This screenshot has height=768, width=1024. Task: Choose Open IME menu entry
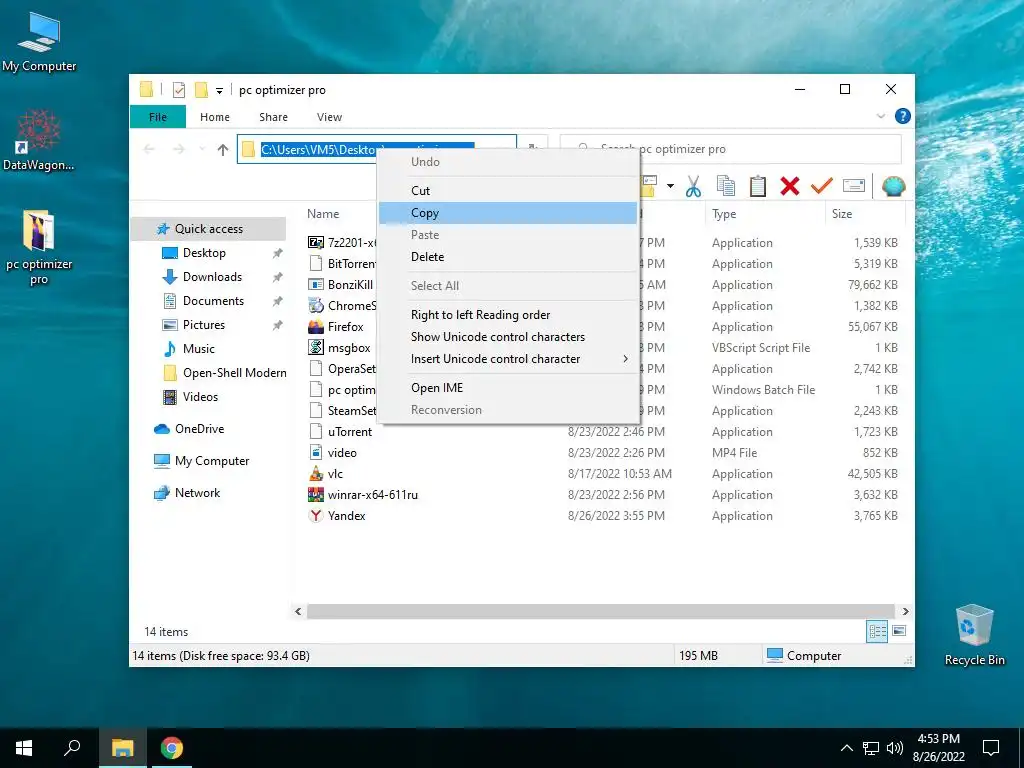507,388
